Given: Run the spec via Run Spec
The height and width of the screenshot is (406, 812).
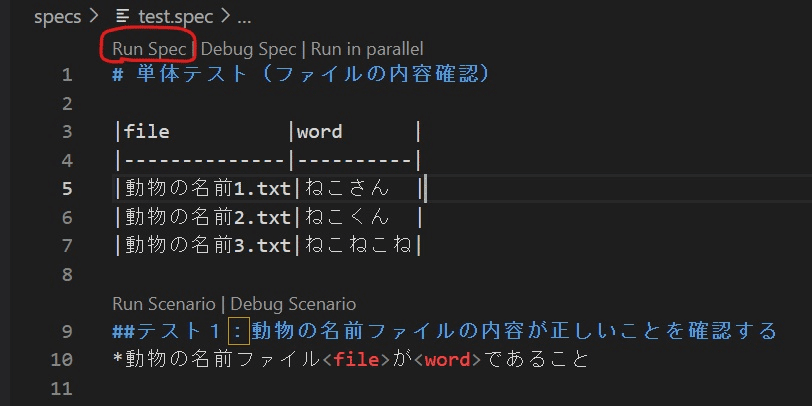Looking at the screenshot, I should (x=149, y=49).
